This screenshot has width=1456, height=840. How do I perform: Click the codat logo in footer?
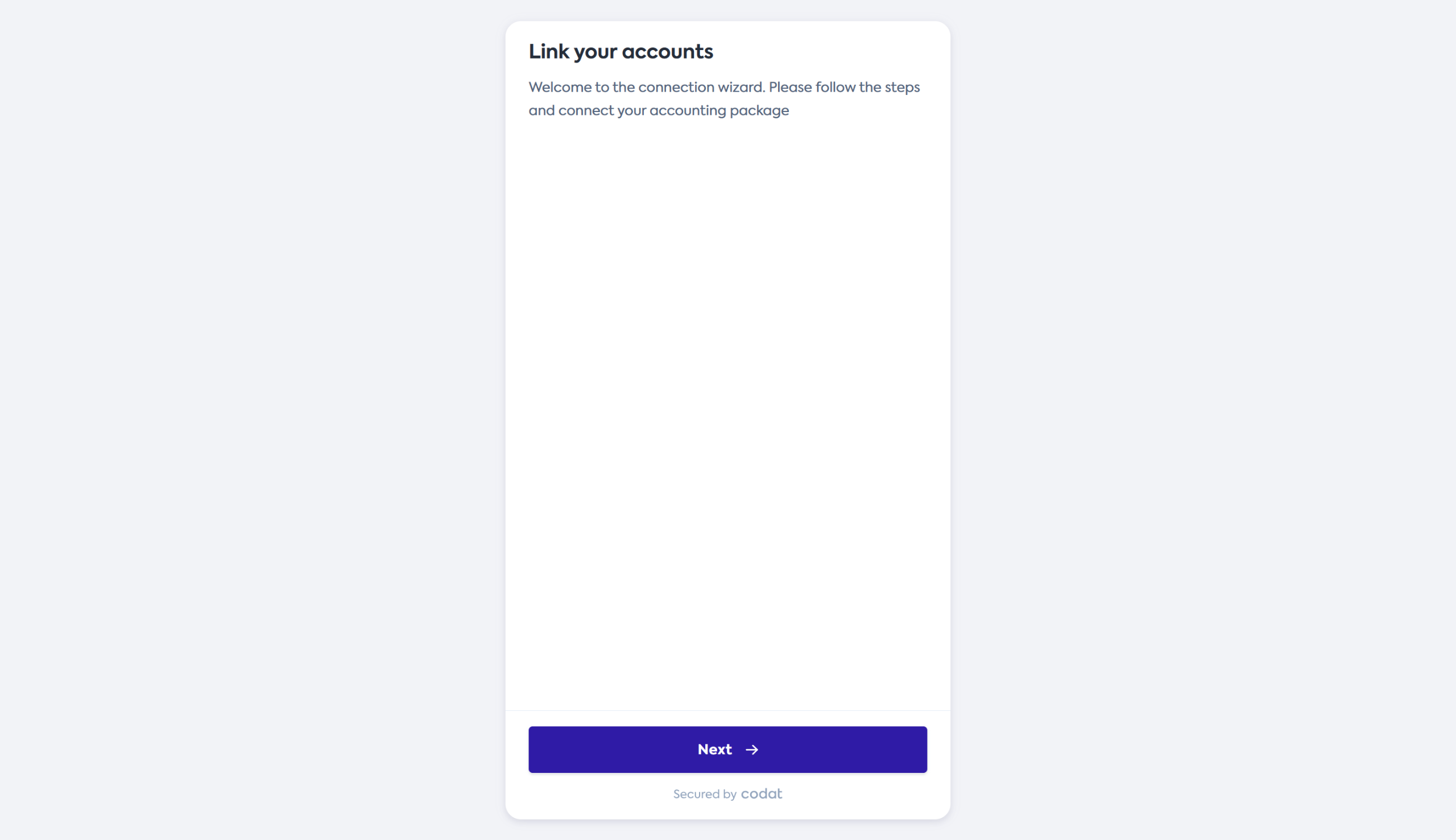click(x=762, y=794)
